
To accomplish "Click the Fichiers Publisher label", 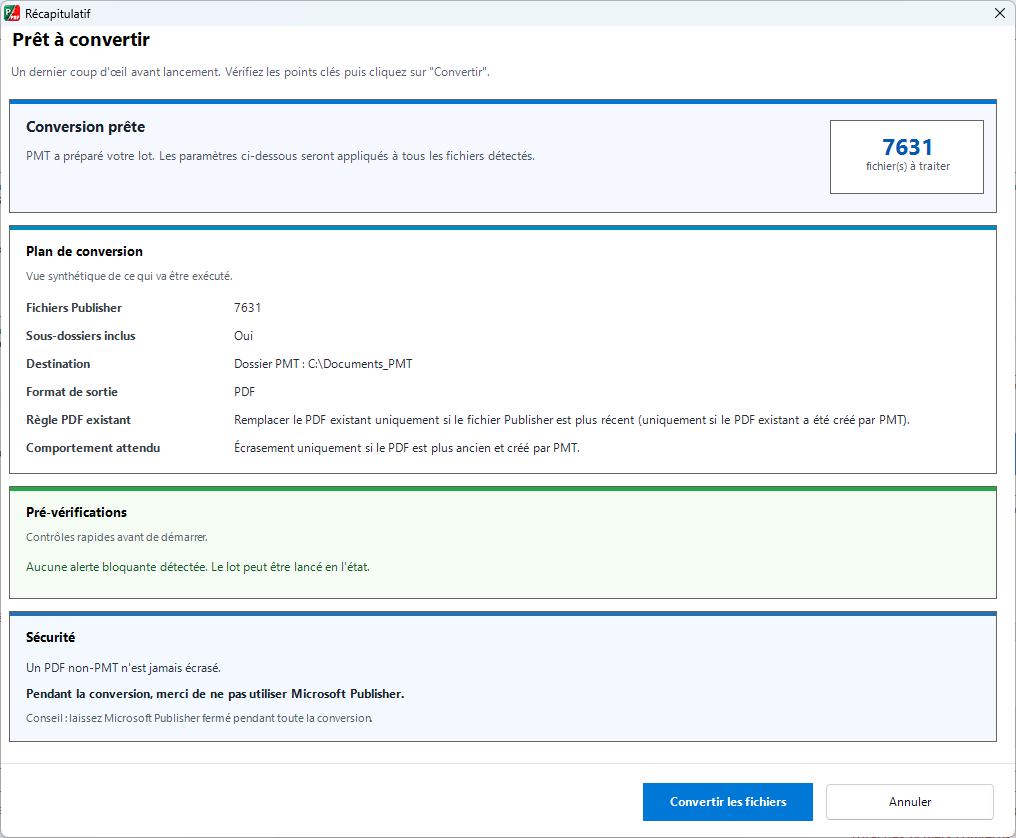I will (74, 308).
